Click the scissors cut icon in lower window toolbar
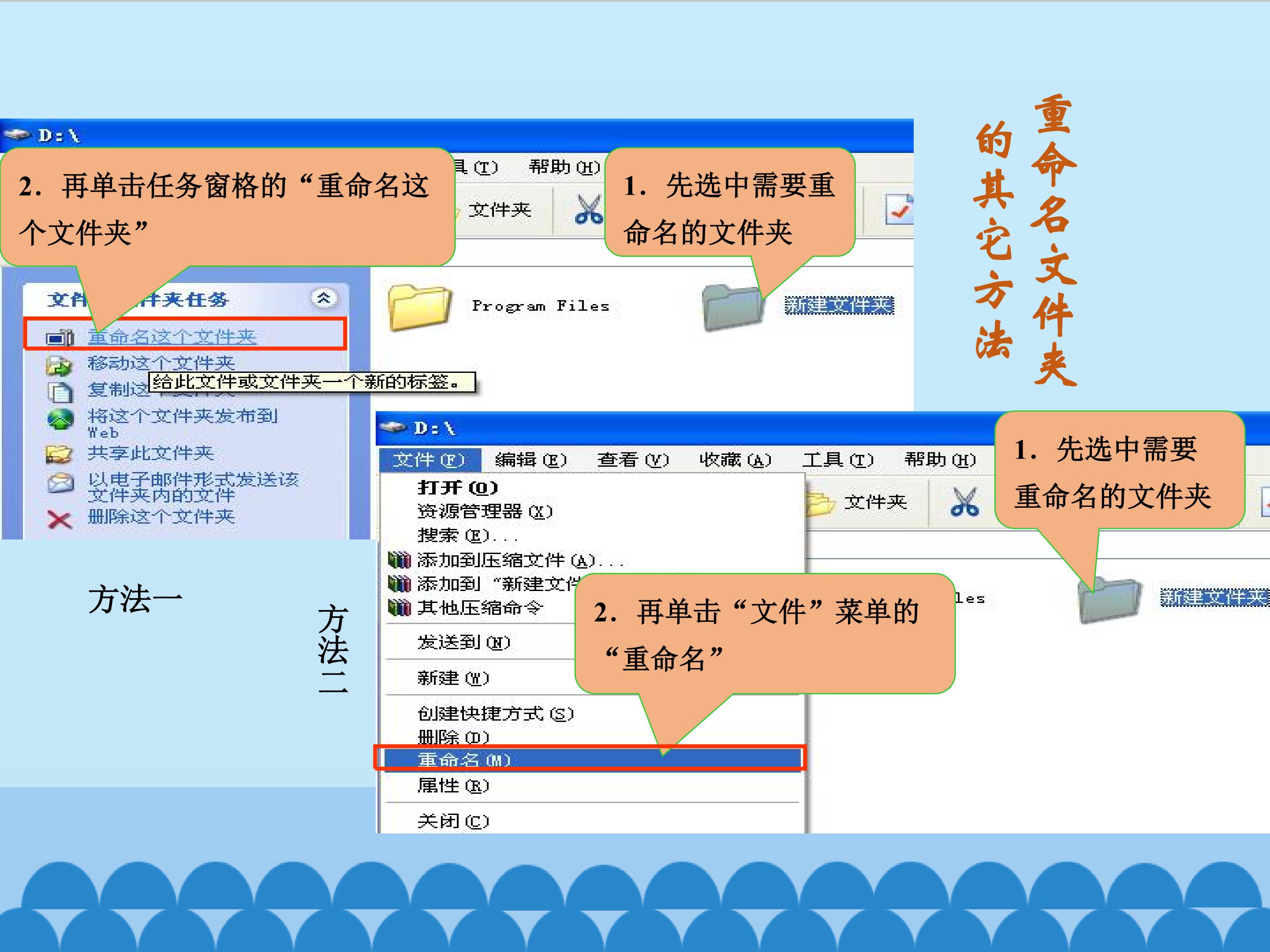This screenshot has width=1270, height=952. point(964,502)
